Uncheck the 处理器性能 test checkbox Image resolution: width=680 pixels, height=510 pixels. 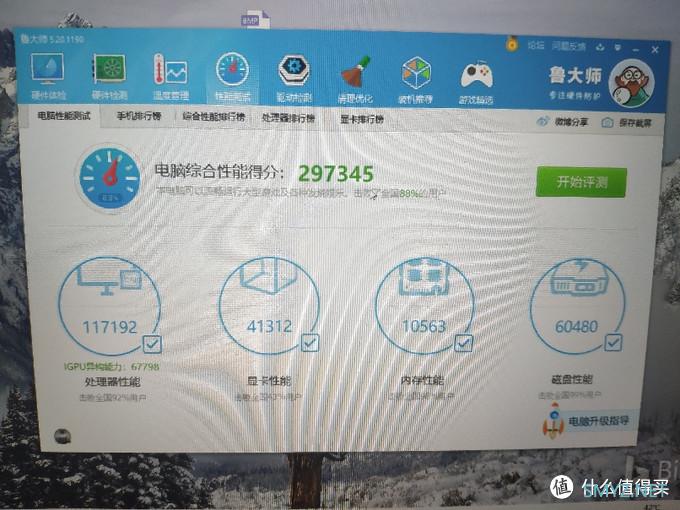click(x=152, y=344)
